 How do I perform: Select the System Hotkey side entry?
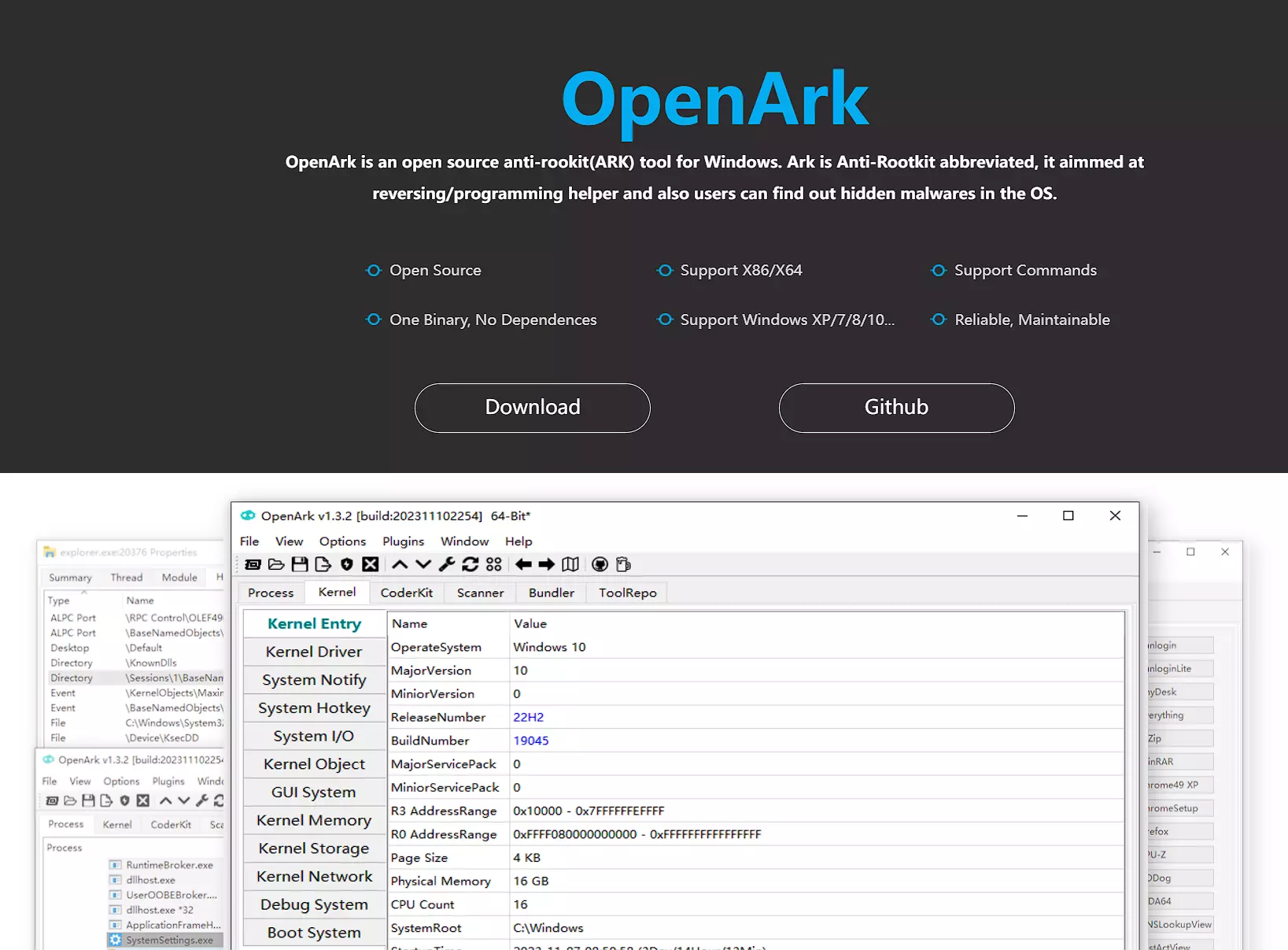coord(314,708)
